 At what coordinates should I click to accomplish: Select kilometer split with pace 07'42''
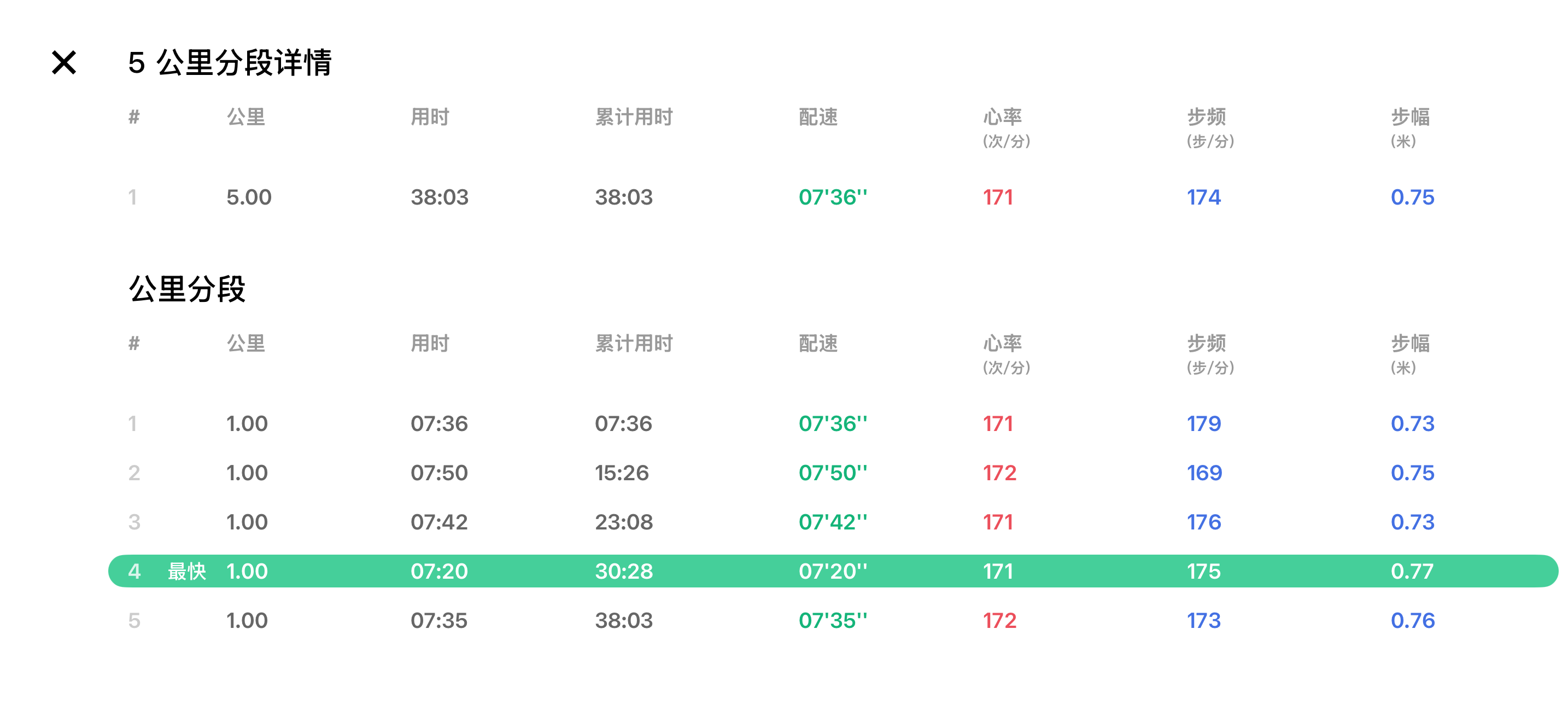pyautogui.click(x=832, y=522)
